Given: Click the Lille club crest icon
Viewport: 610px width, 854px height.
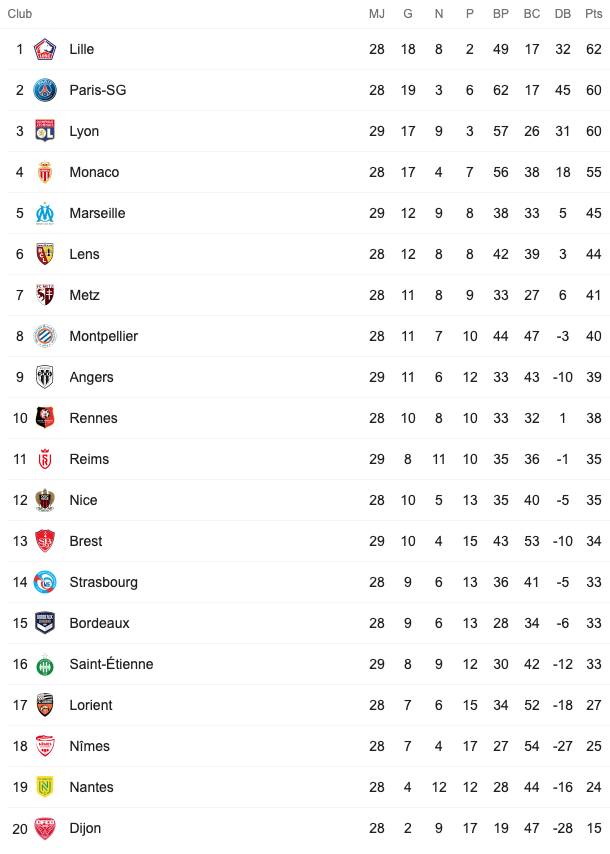Looking at the screenshot, I should (45, 49).
